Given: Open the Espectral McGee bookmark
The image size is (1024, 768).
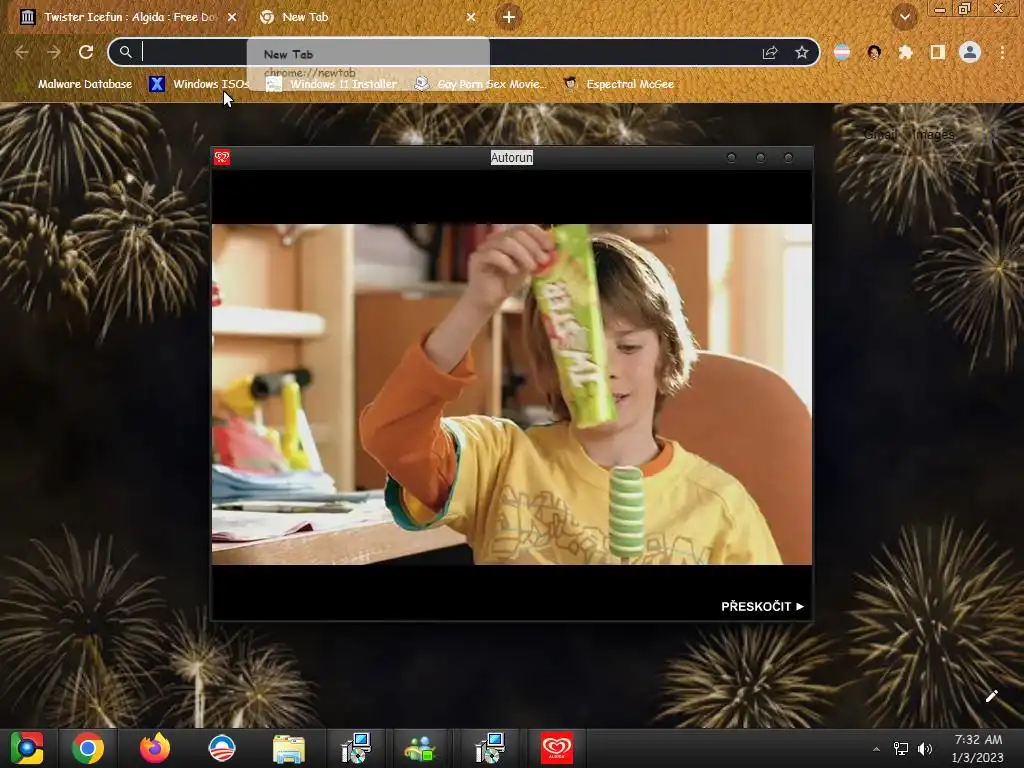Looking at the screenshot, I should [x=618, y=84].
